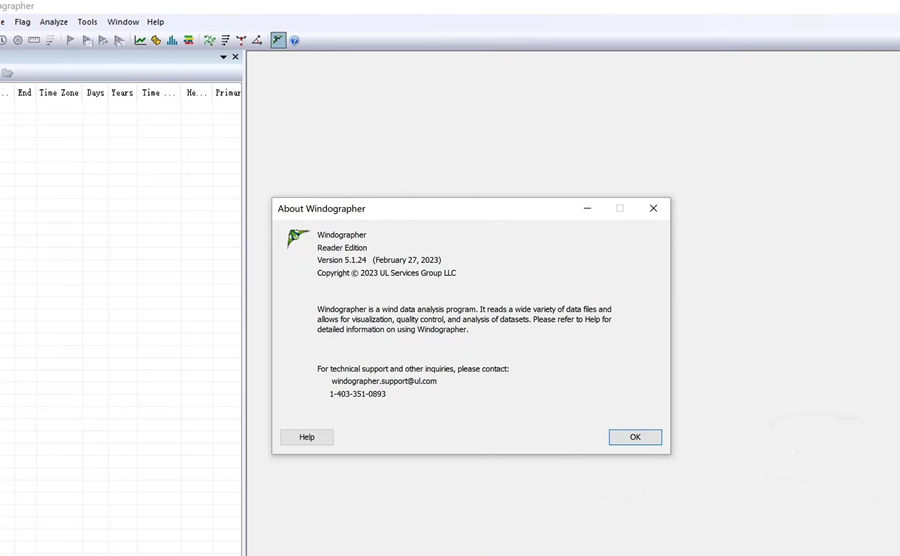Click the sort lines with arrow icon
This screenshot has width=900, height=556.
[226, 40]
